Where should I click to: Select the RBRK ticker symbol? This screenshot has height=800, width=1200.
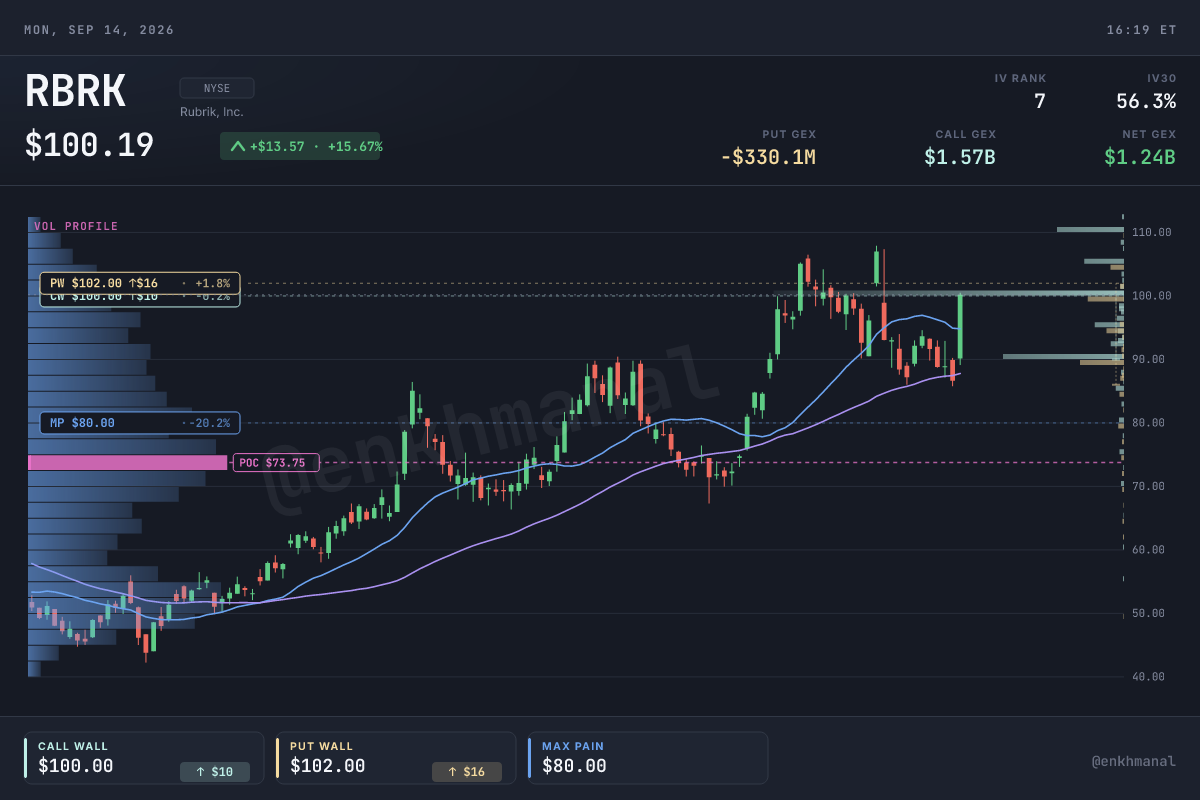(x=75, y=93)
